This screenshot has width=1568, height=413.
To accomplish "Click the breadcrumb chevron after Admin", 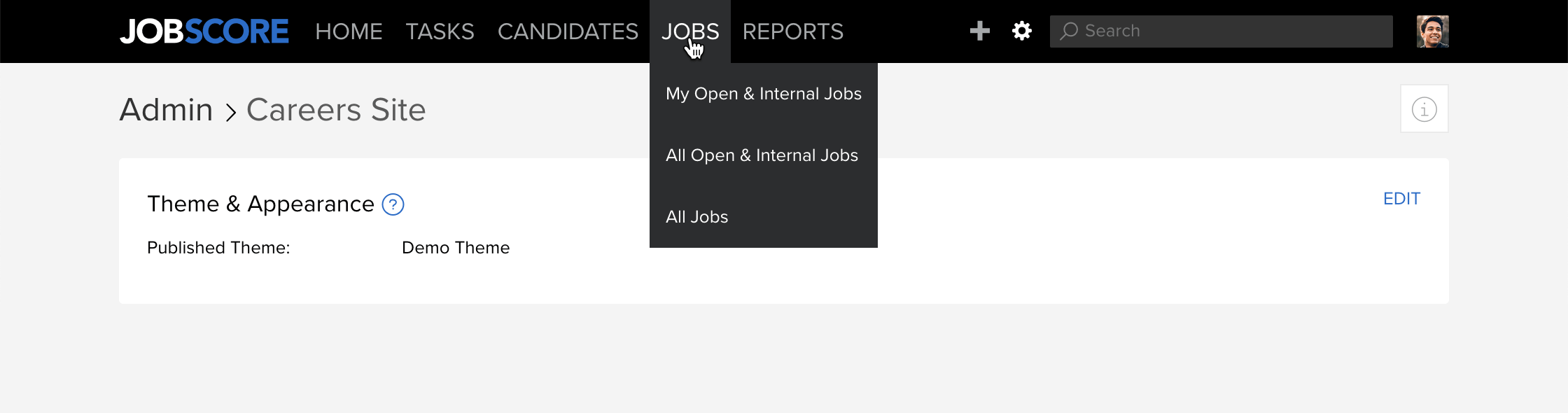I will click(230, 112).
